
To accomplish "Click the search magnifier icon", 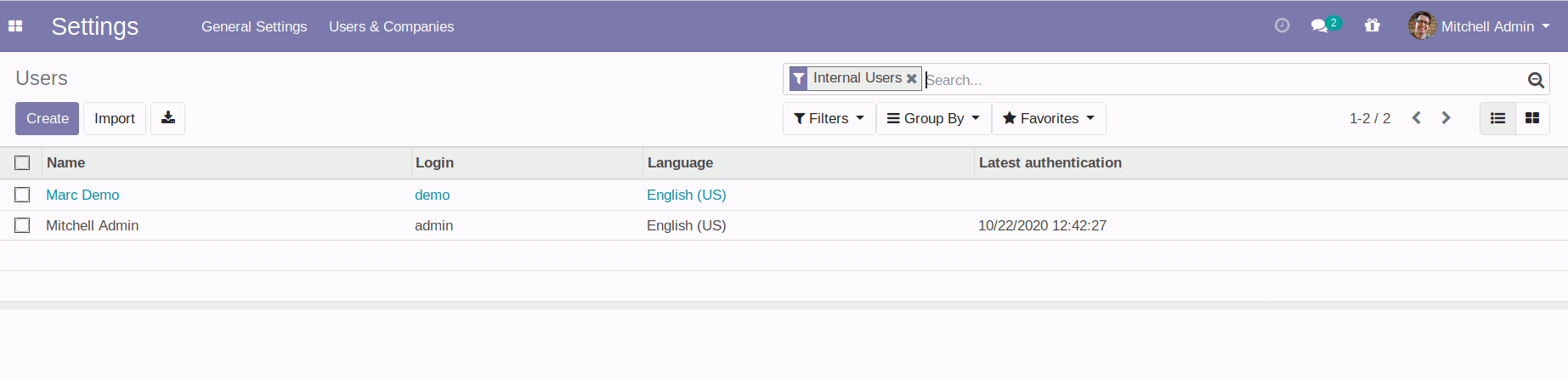I will click(1536, 80).
